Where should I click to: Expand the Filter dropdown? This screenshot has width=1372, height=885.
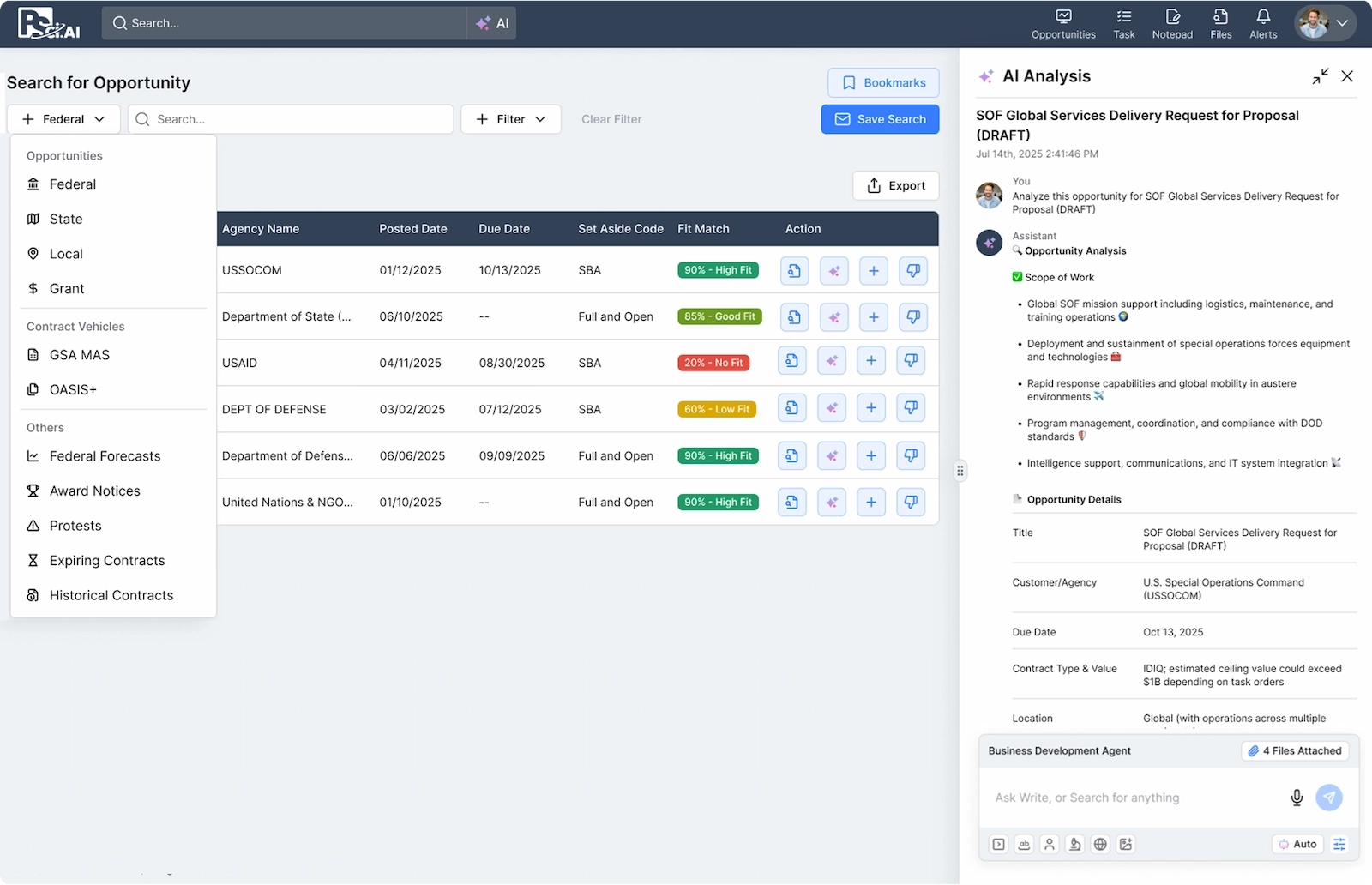(511, 119)
